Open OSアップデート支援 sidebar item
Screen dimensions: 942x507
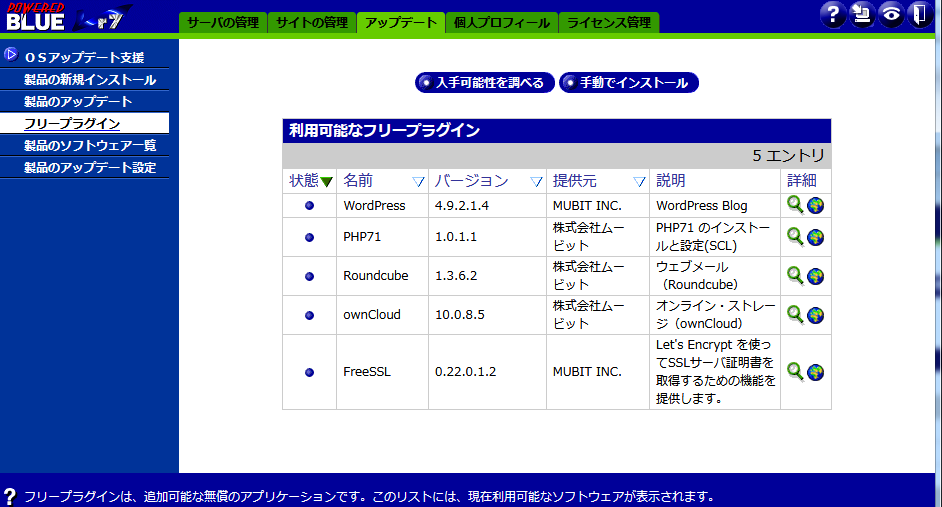[x=84, y=58]
